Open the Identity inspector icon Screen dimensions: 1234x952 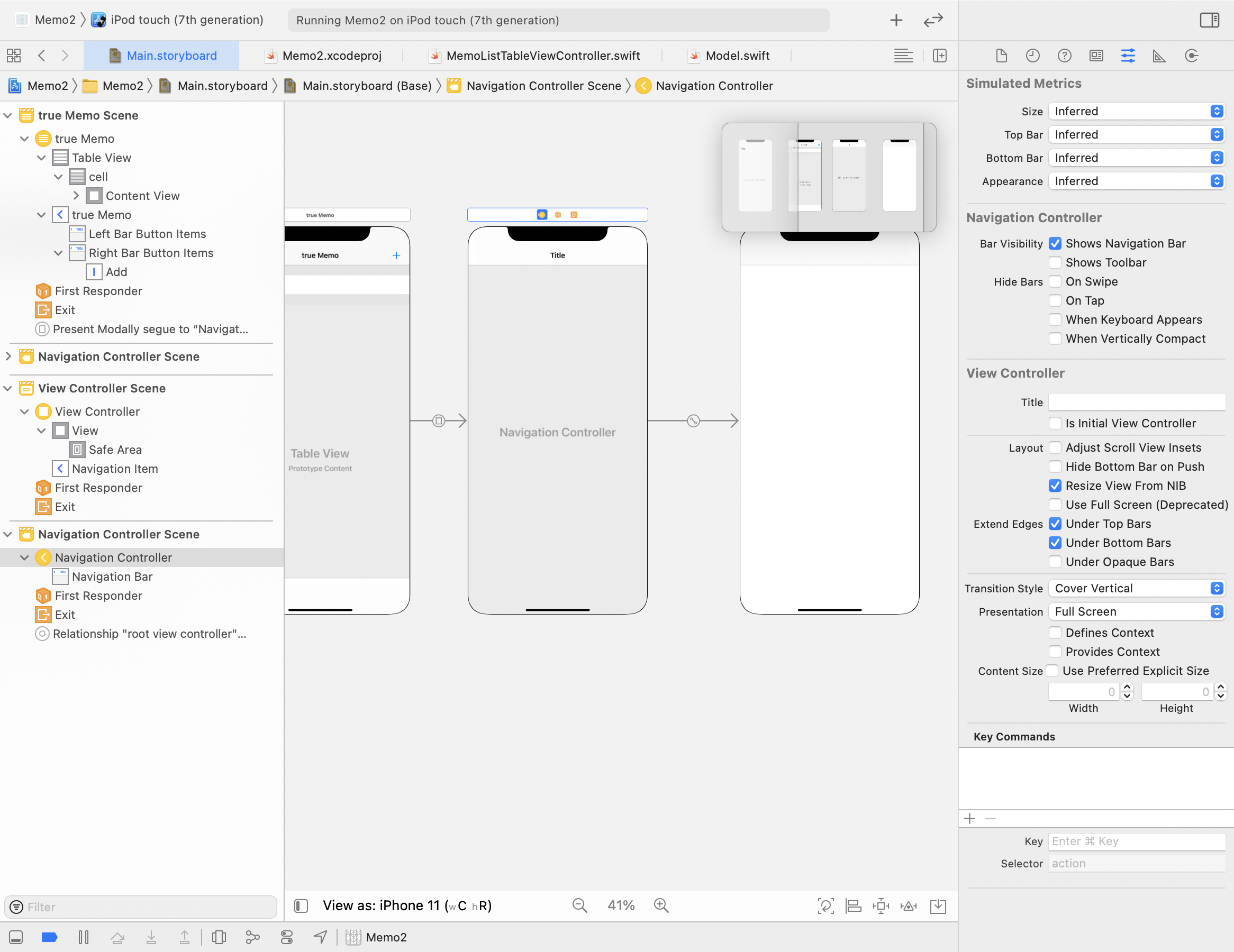[1095, 56]
